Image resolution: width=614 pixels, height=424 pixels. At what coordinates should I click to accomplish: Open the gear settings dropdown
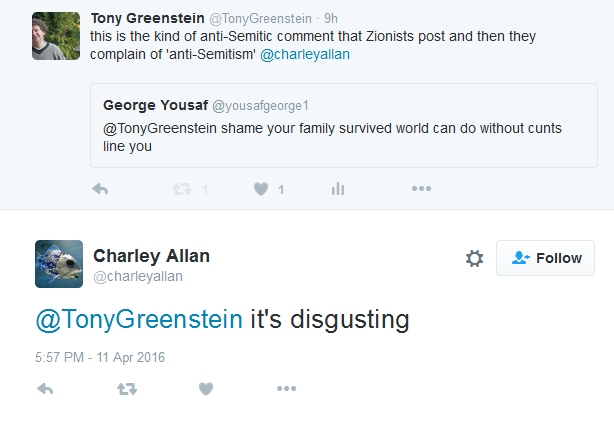tap(474, 258)
